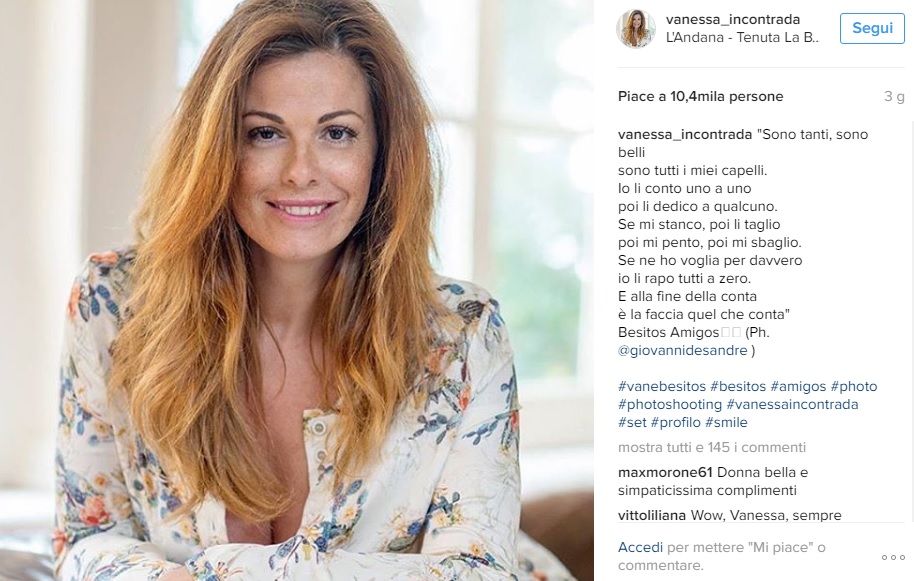Open the L'Andana - Tenuta La B.. location link
914x581 pixels.
[742, 37]
